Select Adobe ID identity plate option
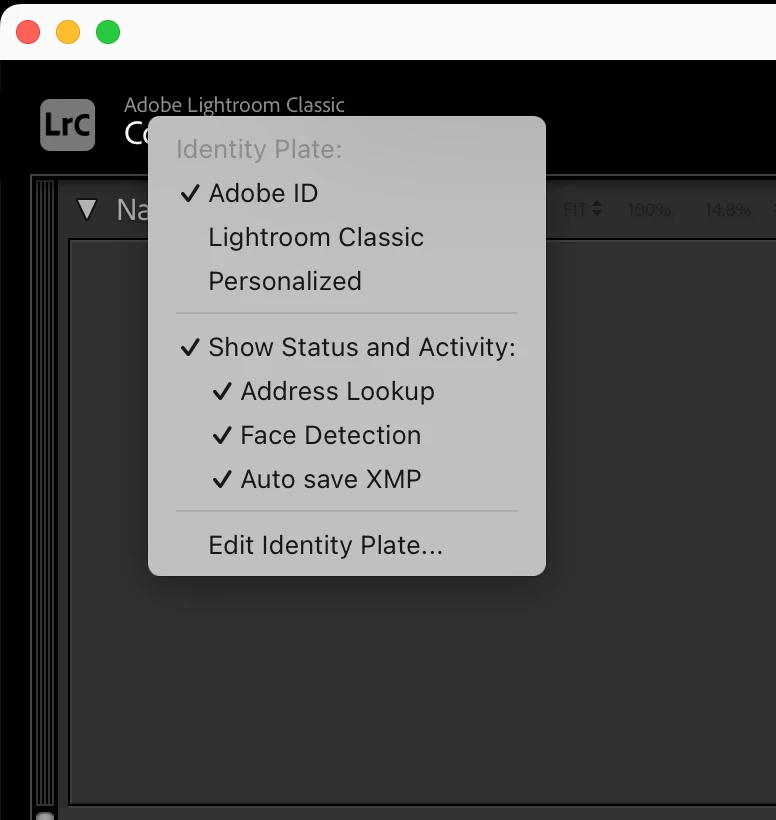776x820 pixels. click(347, 193)
